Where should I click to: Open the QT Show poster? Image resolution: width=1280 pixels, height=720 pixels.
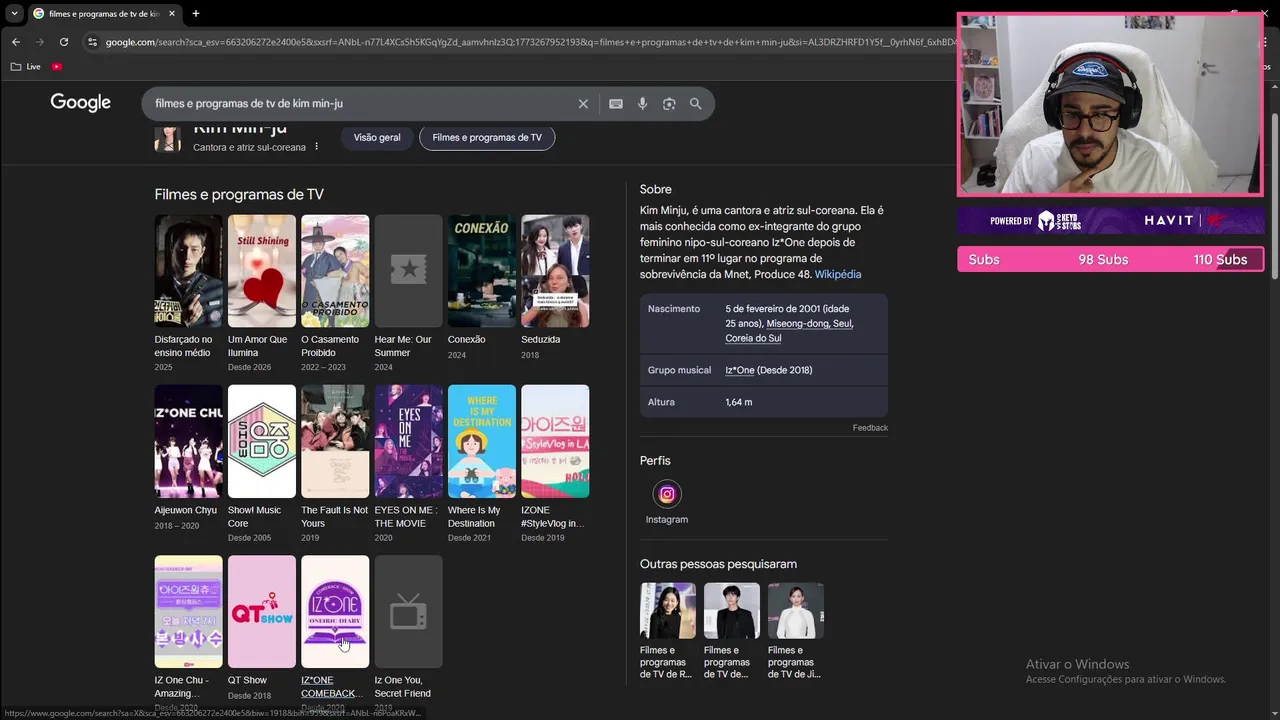262,612
